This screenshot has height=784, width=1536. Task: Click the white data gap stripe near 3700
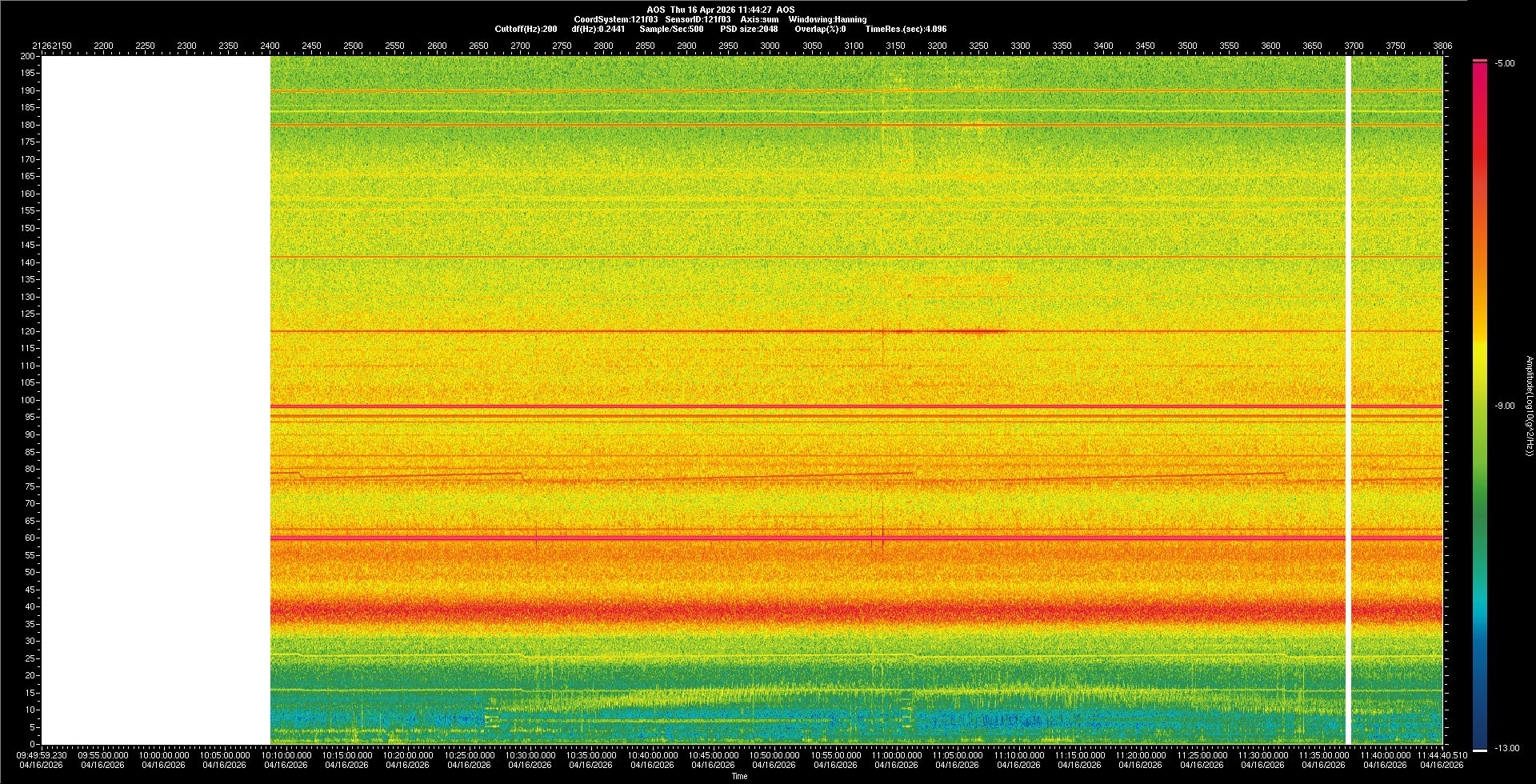coord(1348,400)
